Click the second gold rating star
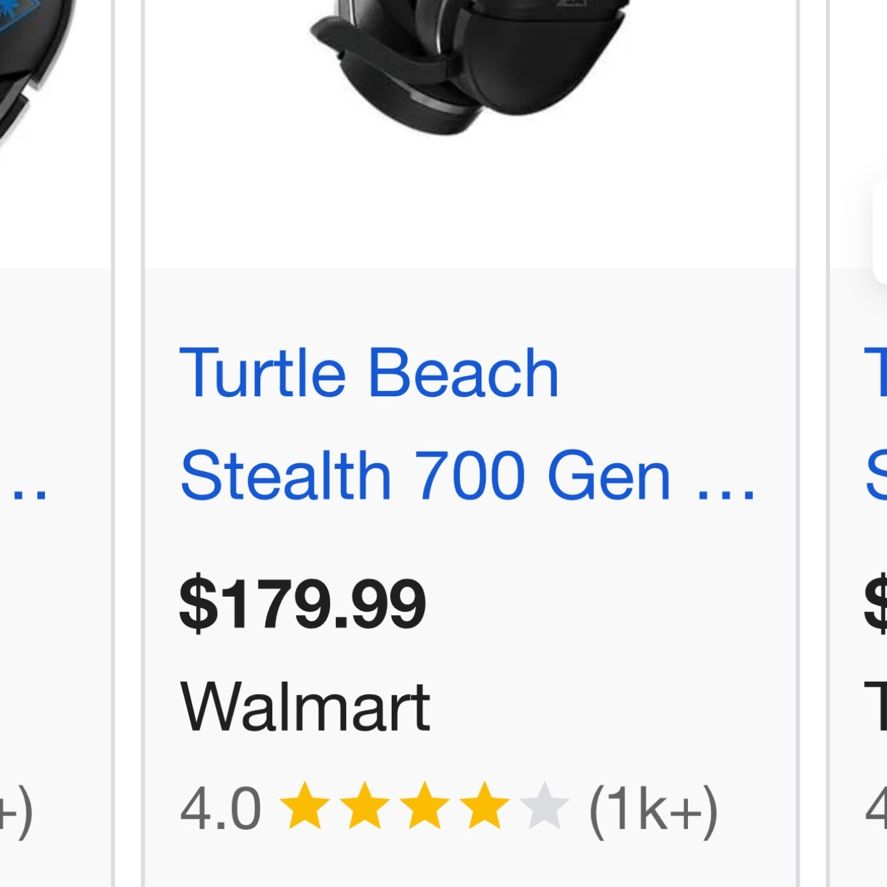 point(365,806)
